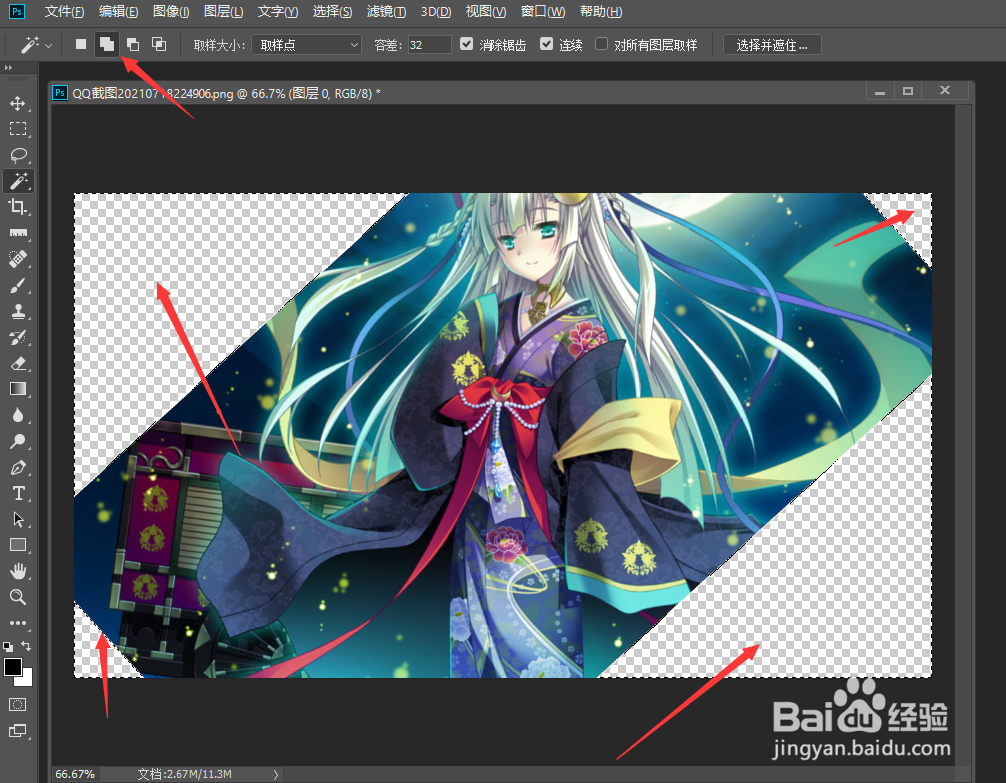
Task: Click the New Selection mode button
Action: [81, 44]
